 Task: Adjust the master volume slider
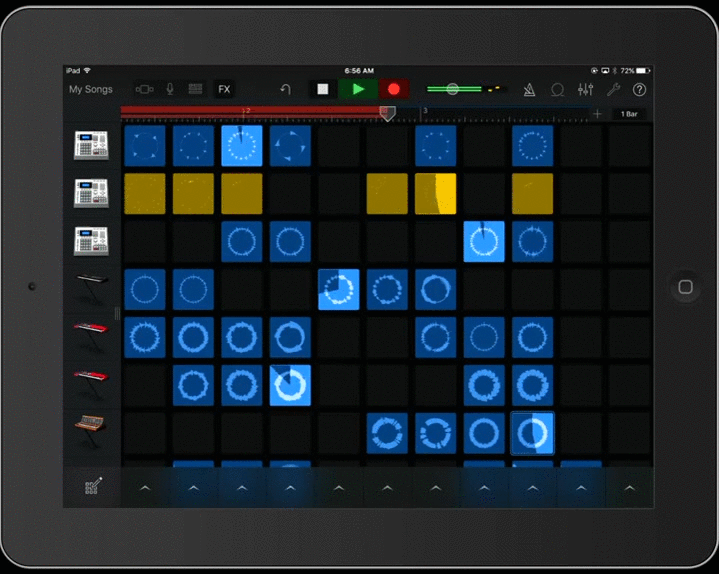454,89
